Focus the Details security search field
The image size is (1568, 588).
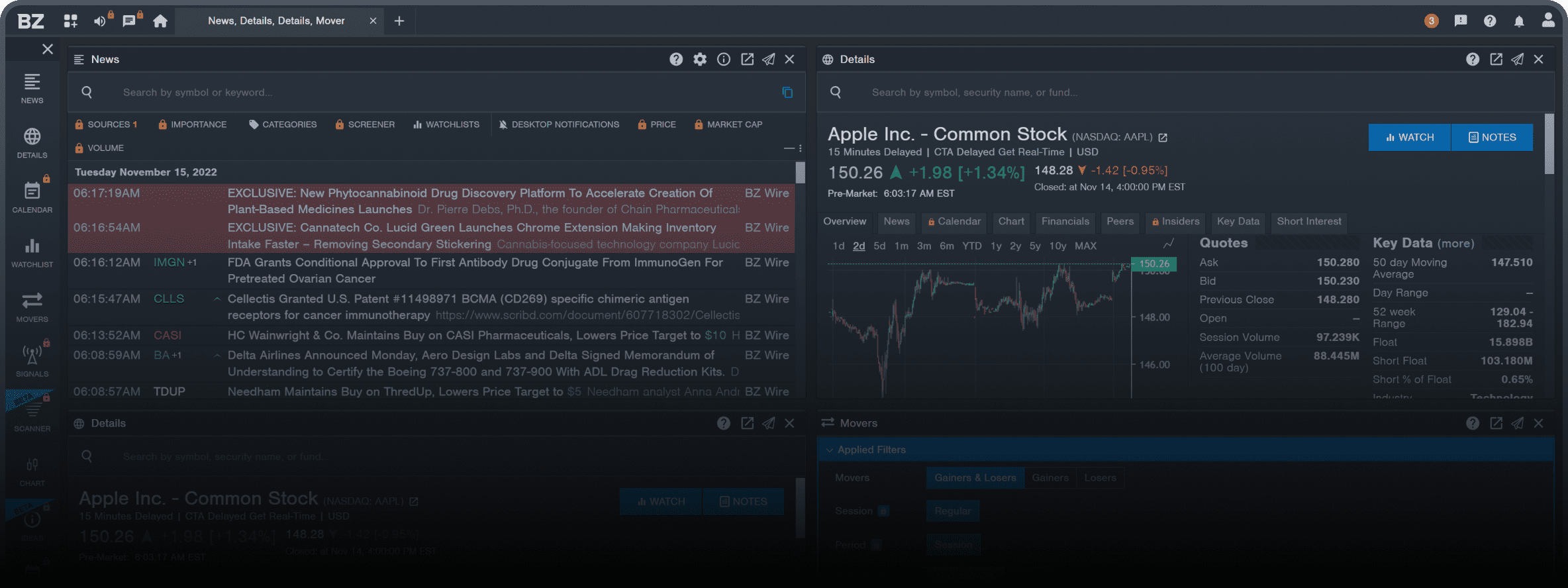pos(1185,93)
